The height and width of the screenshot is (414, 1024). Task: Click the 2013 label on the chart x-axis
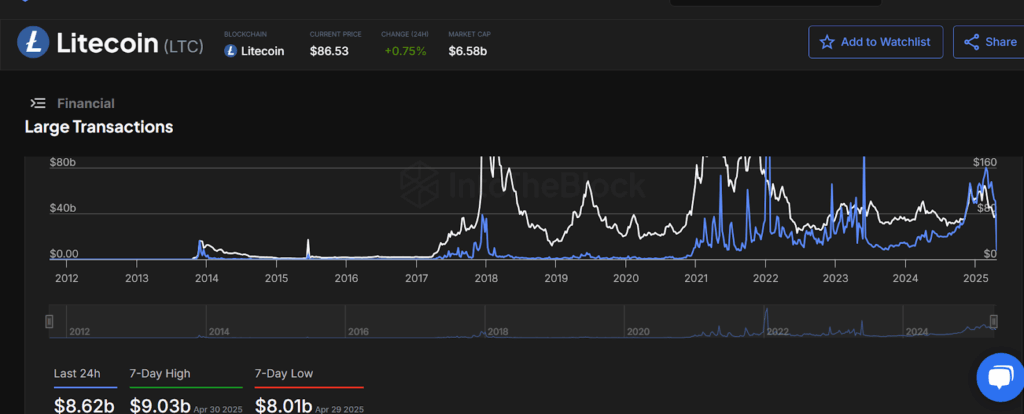tap(136, 278)
